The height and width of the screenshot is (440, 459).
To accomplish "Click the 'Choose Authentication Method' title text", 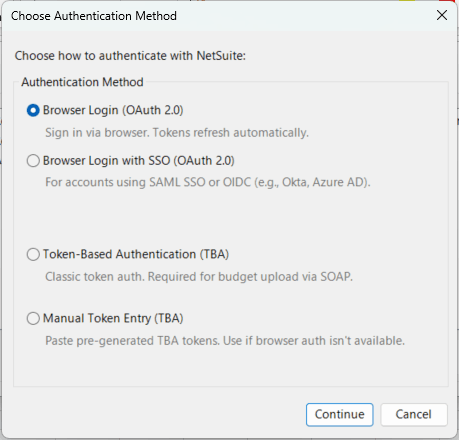I will [x=94, y=16].
